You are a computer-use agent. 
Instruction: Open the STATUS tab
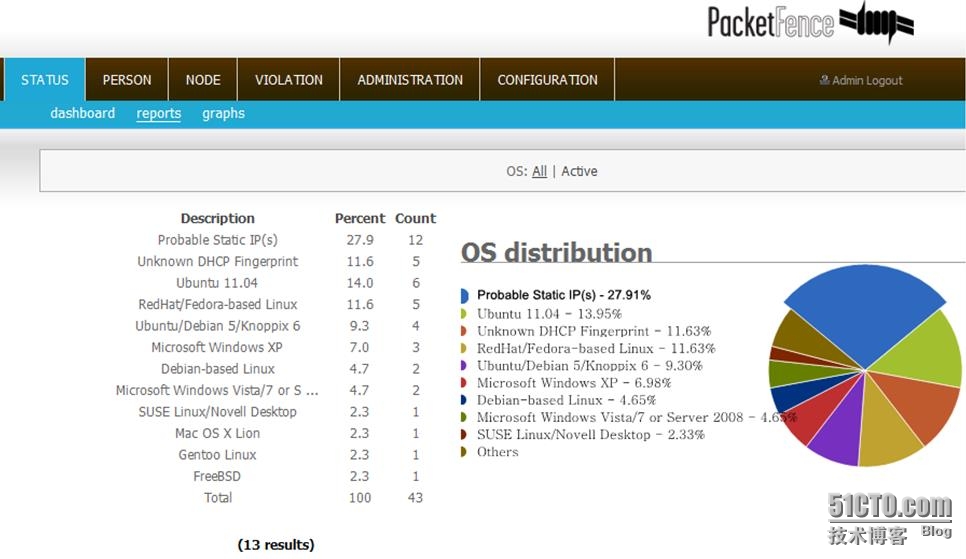[x=45, y=80]
